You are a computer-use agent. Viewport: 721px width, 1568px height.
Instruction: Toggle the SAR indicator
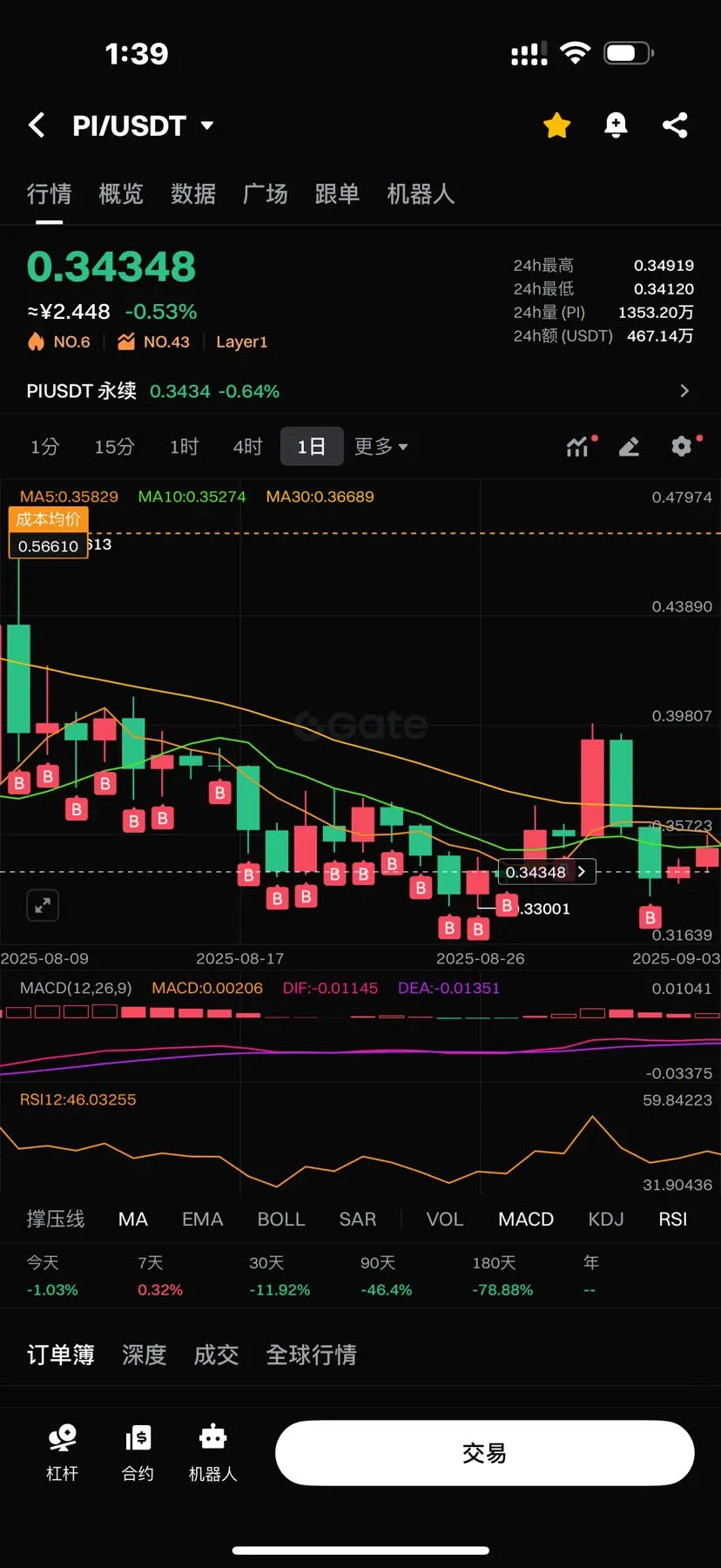358,1219
